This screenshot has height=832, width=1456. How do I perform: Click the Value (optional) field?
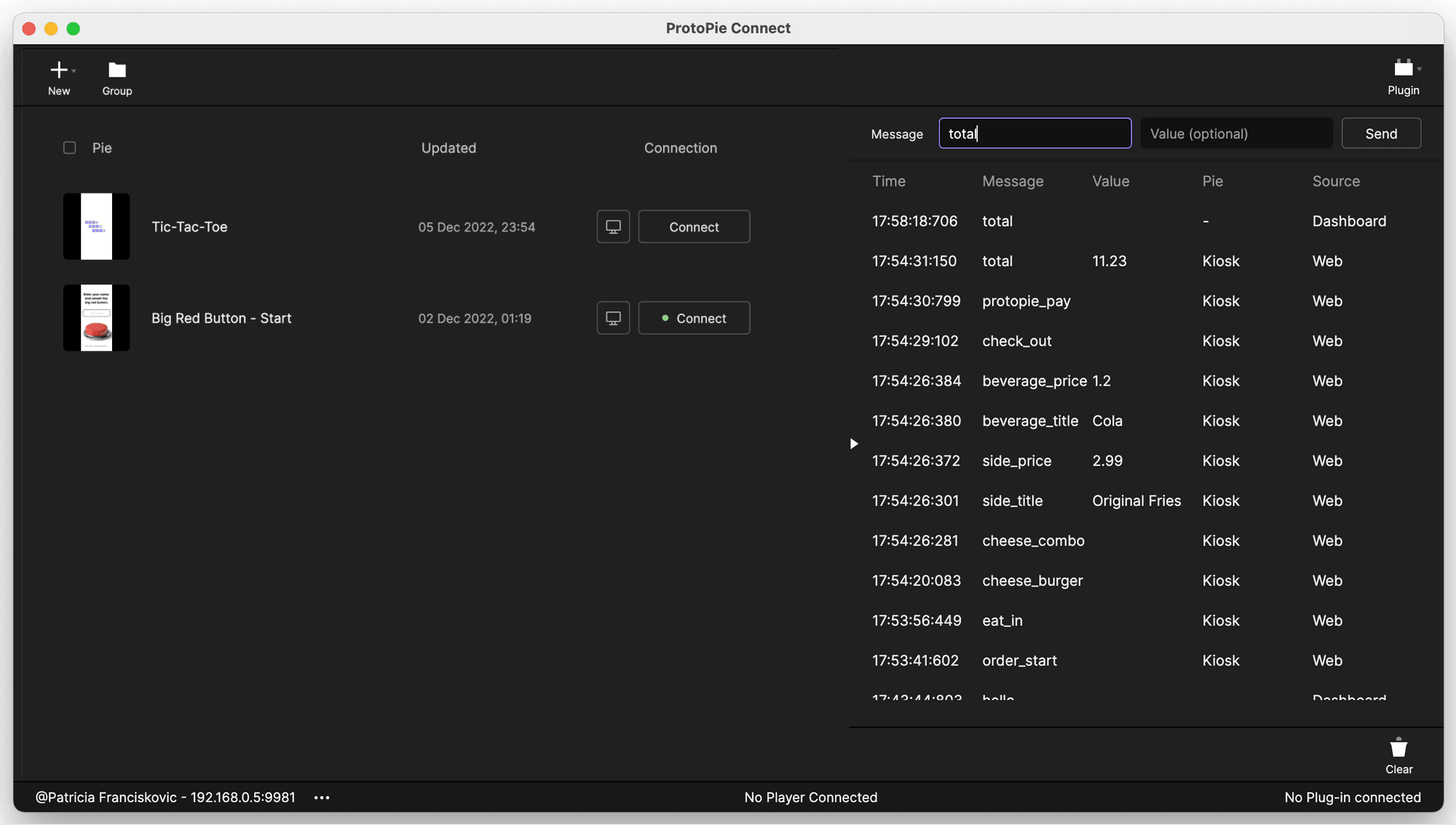(x=1235, y=133)
